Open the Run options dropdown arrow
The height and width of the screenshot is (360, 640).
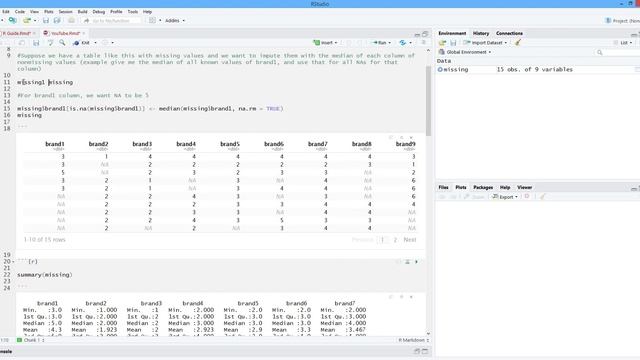pos(389,43)
